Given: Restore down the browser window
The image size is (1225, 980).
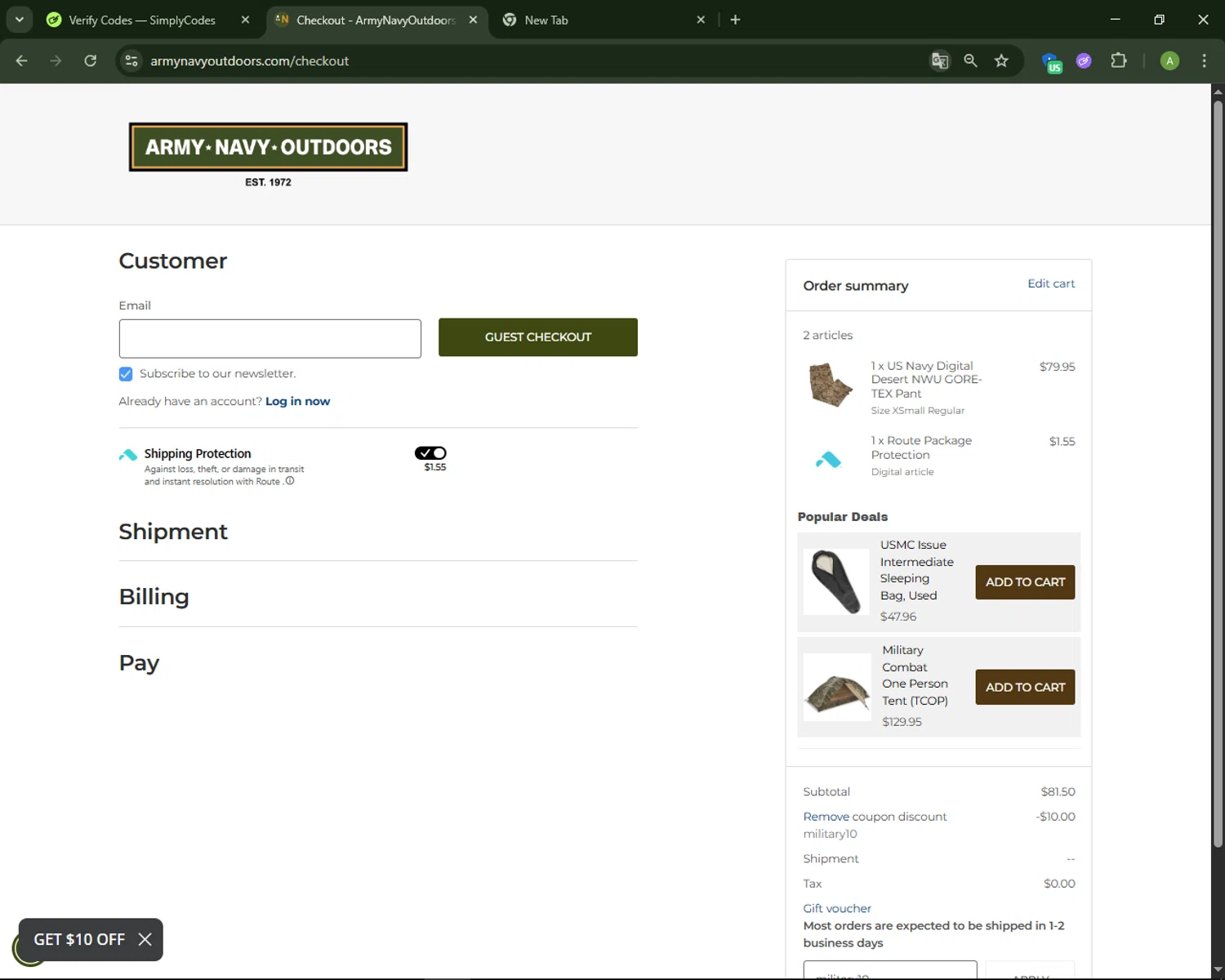Looking at the screenshot, I should (x=1159, y=20).
